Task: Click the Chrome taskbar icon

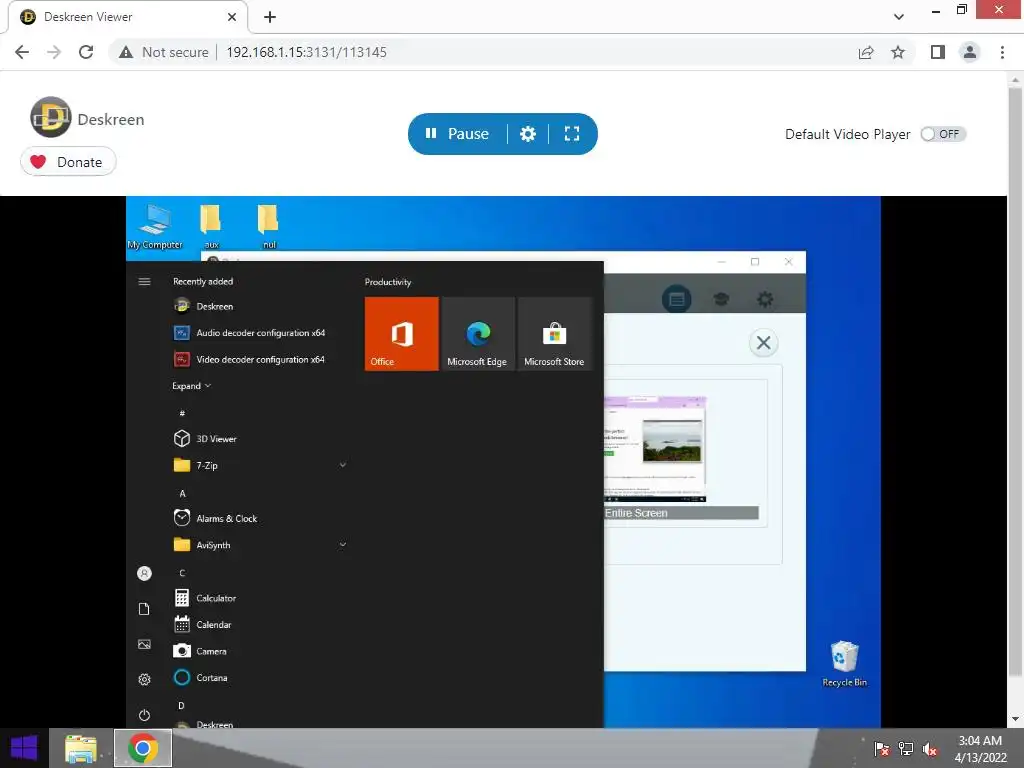Action: 143,748
